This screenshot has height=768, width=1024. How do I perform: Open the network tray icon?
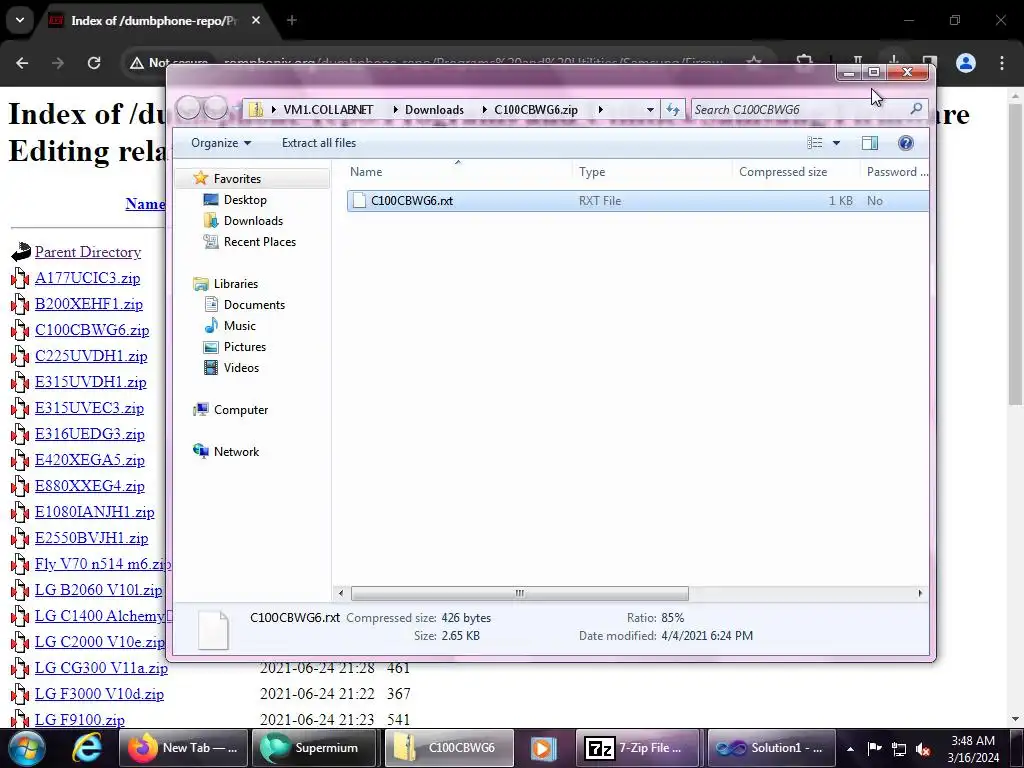[899, 749]
